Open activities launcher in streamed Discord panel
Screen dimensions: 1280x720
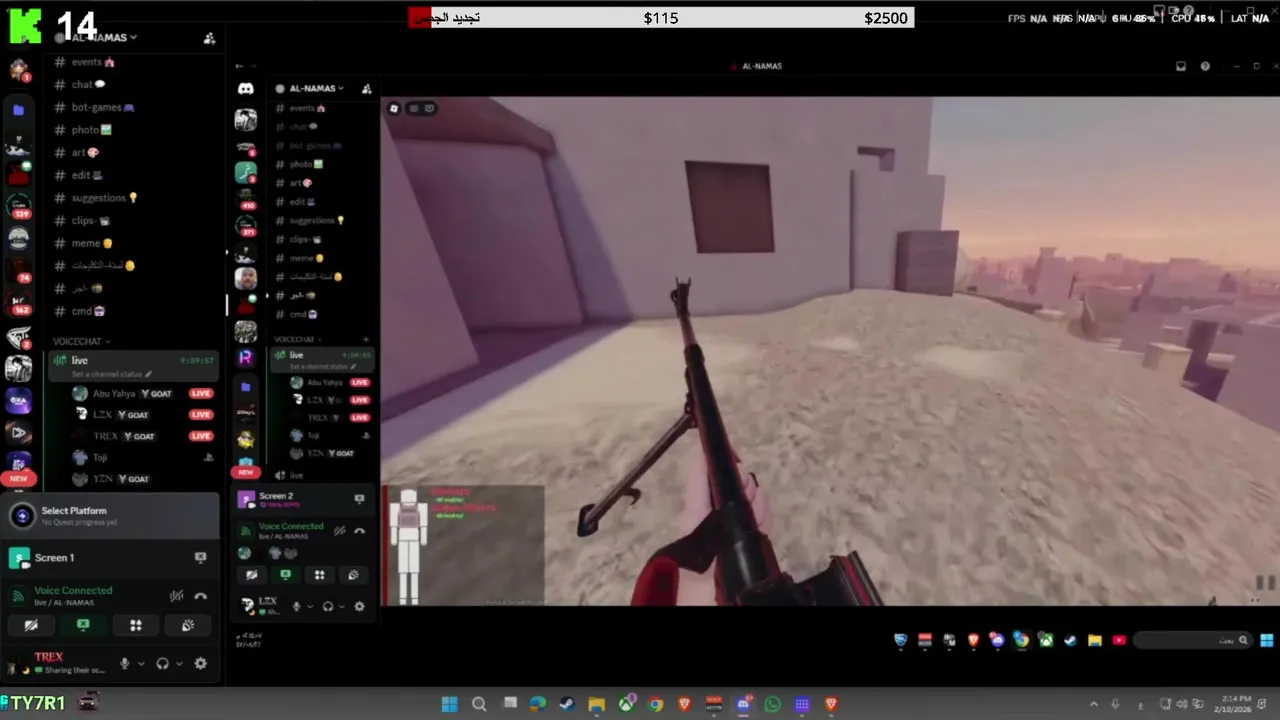pos(319,575)
